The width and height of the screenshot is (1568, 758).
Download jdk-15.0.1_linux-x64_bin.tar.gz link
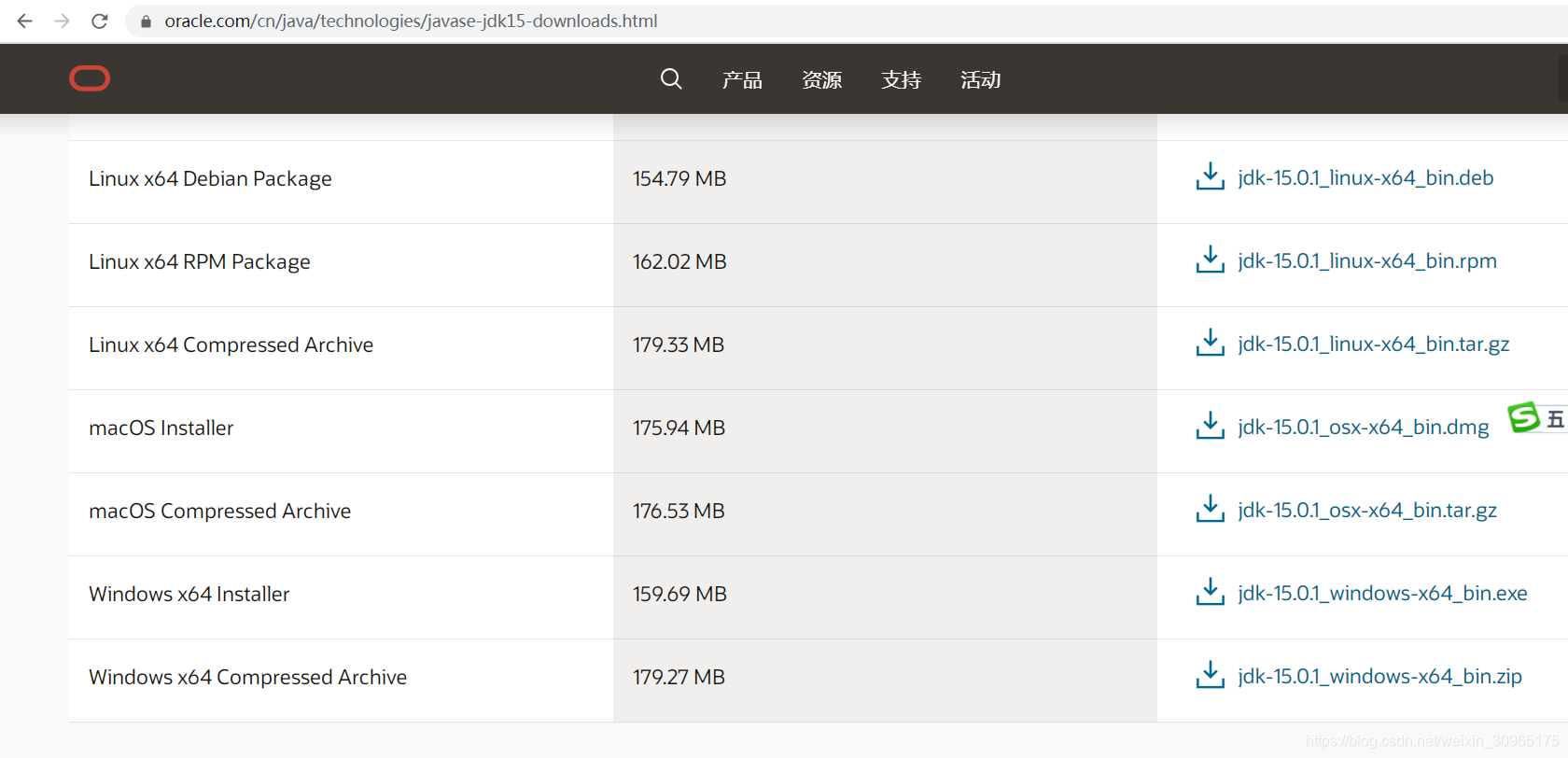(1374, 344)
